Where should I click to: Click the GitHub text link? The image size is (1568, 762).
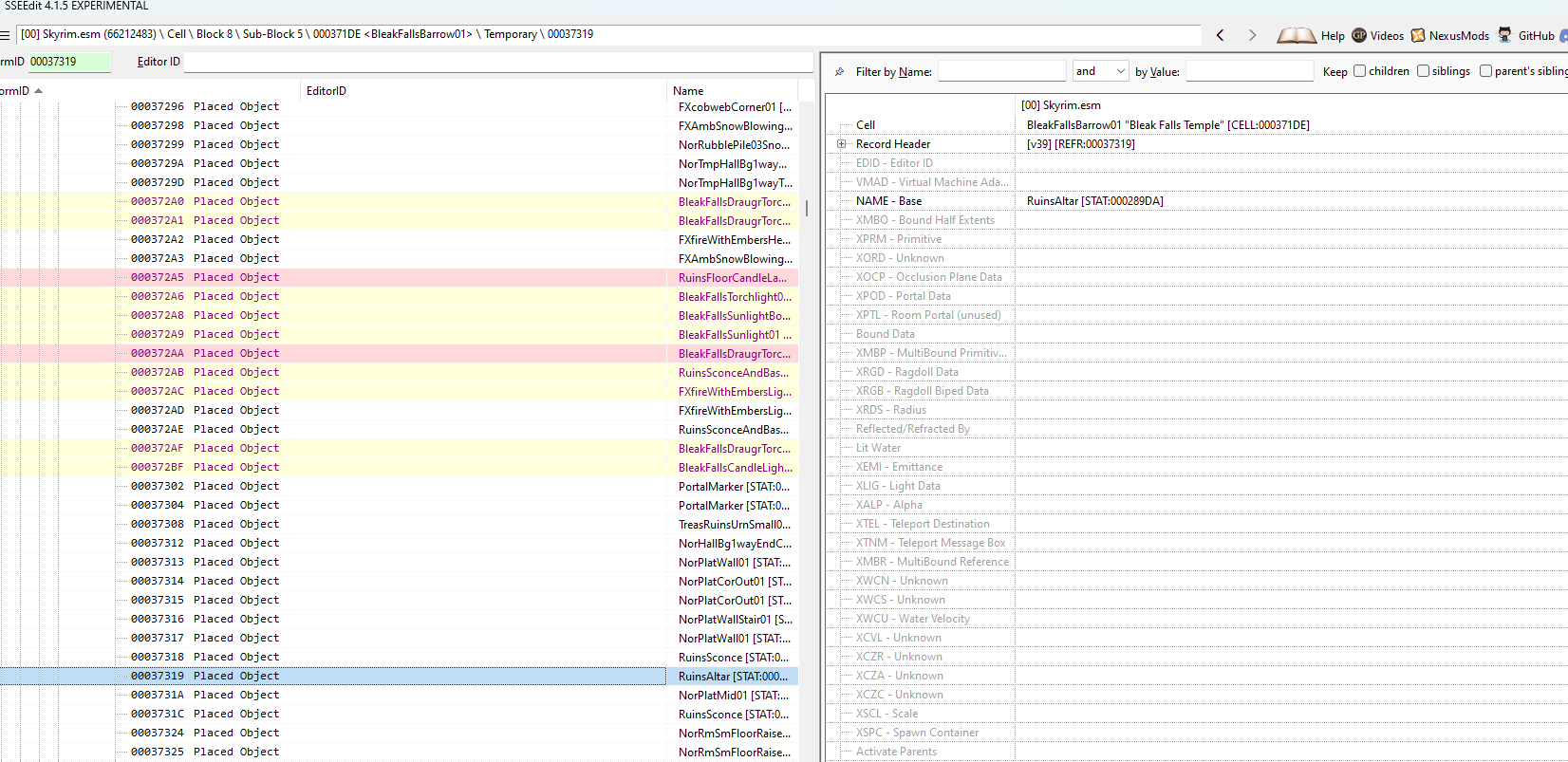[1536, 36]
